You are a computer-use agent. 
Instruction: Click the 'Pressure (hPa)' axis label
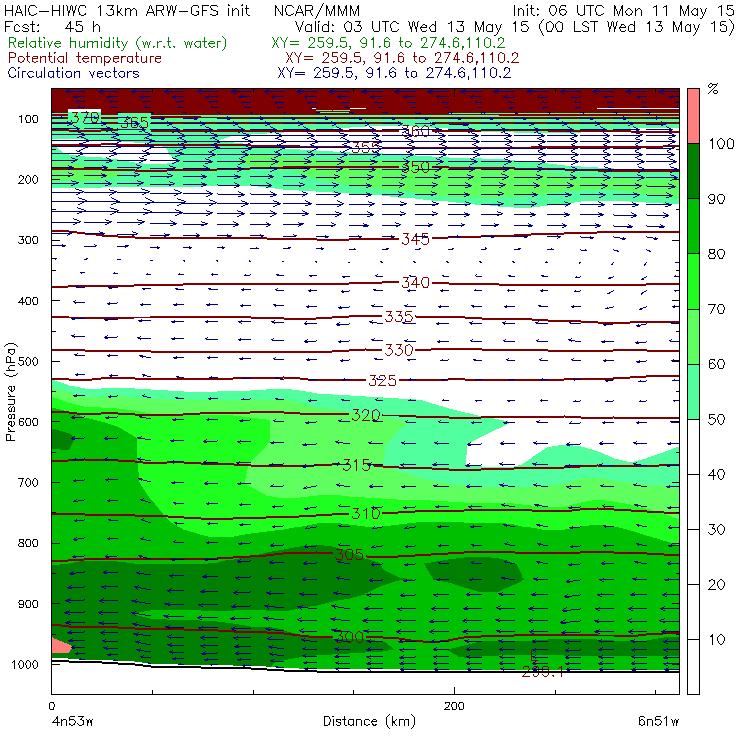click(10, 392)
